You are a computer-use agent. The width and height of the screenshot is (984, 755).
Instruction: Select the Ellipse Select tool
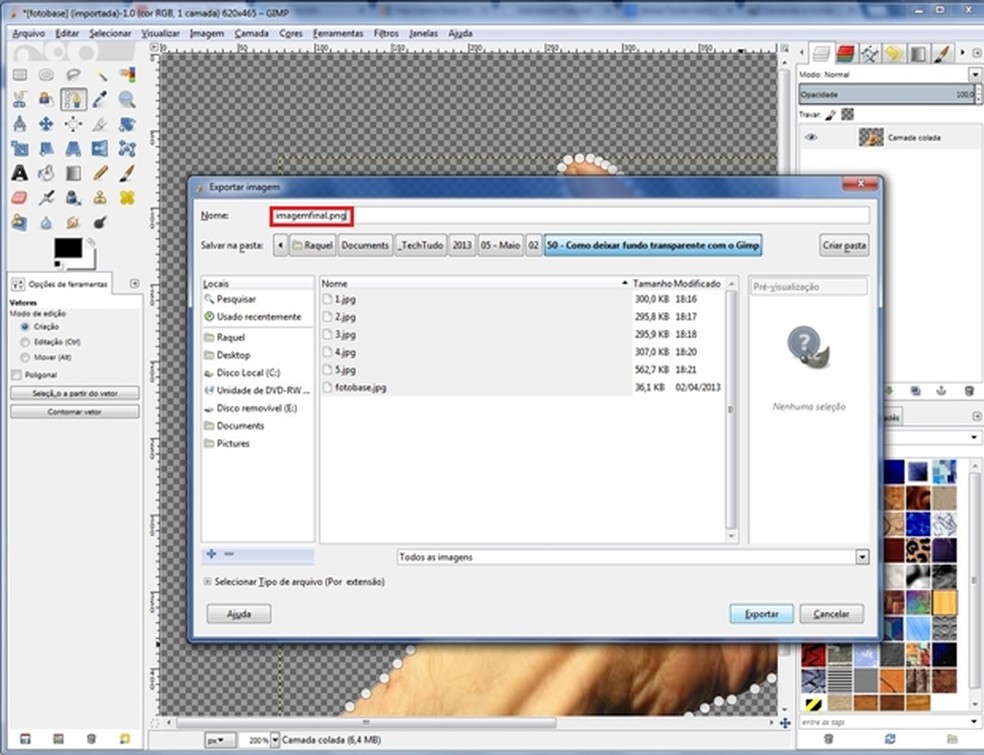46,75
